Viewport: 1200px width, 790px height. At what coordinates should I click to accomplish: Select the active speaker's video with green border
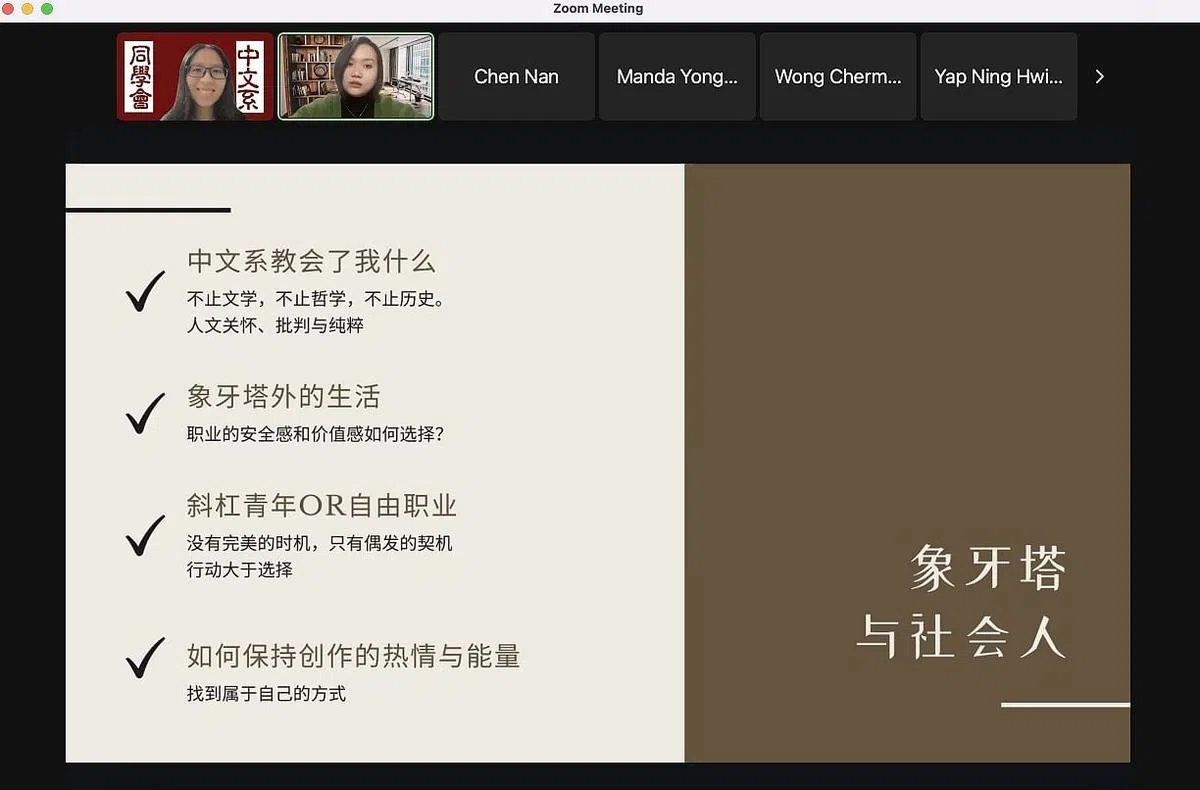[356, 76]
